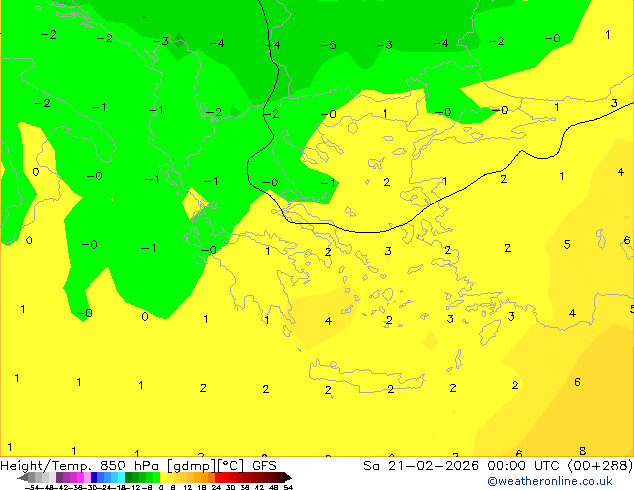Click the left gray arrow of legend
Screen dimensions: 634x490
pos(23,477)
